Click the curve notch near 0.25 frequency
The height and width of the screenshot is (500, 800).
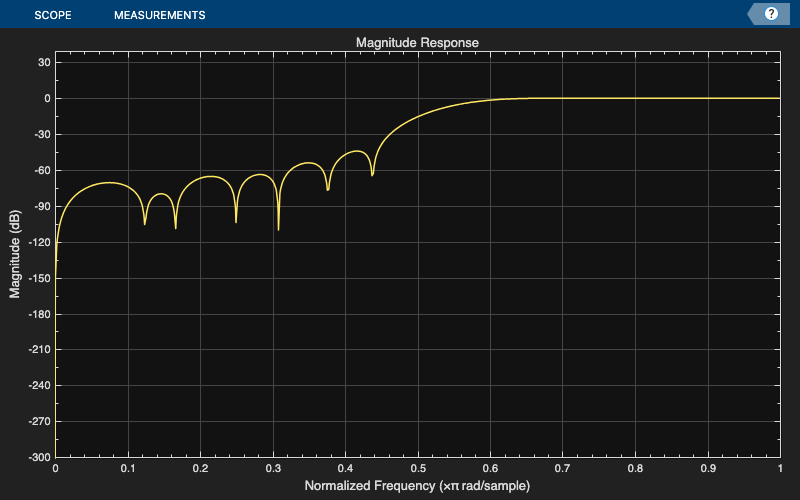pyautogui.click(x=236, y=220)
